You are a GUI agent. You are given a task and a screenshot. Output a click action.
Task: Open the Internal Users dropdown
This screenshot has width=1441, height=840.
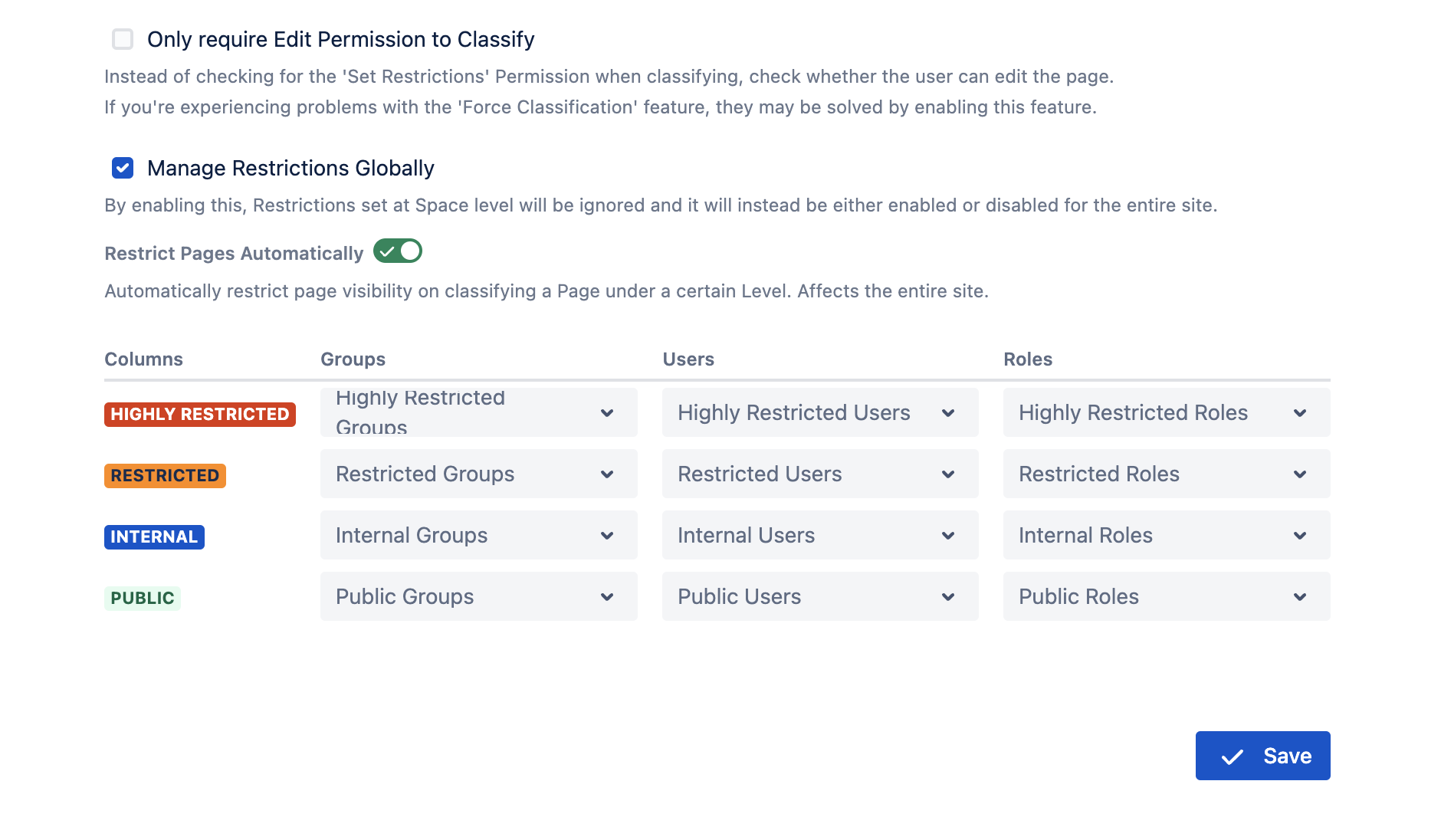click(x=820, y=535)
